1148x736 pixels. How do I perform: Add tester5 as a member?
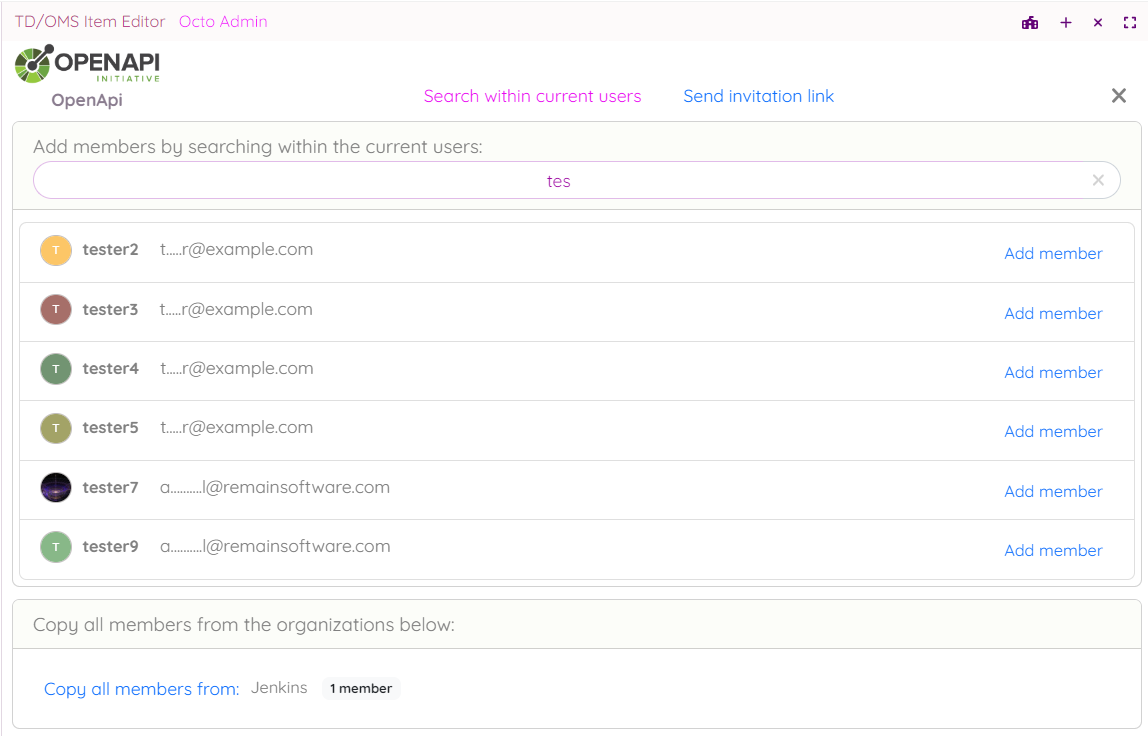[x=1053, y=432]
